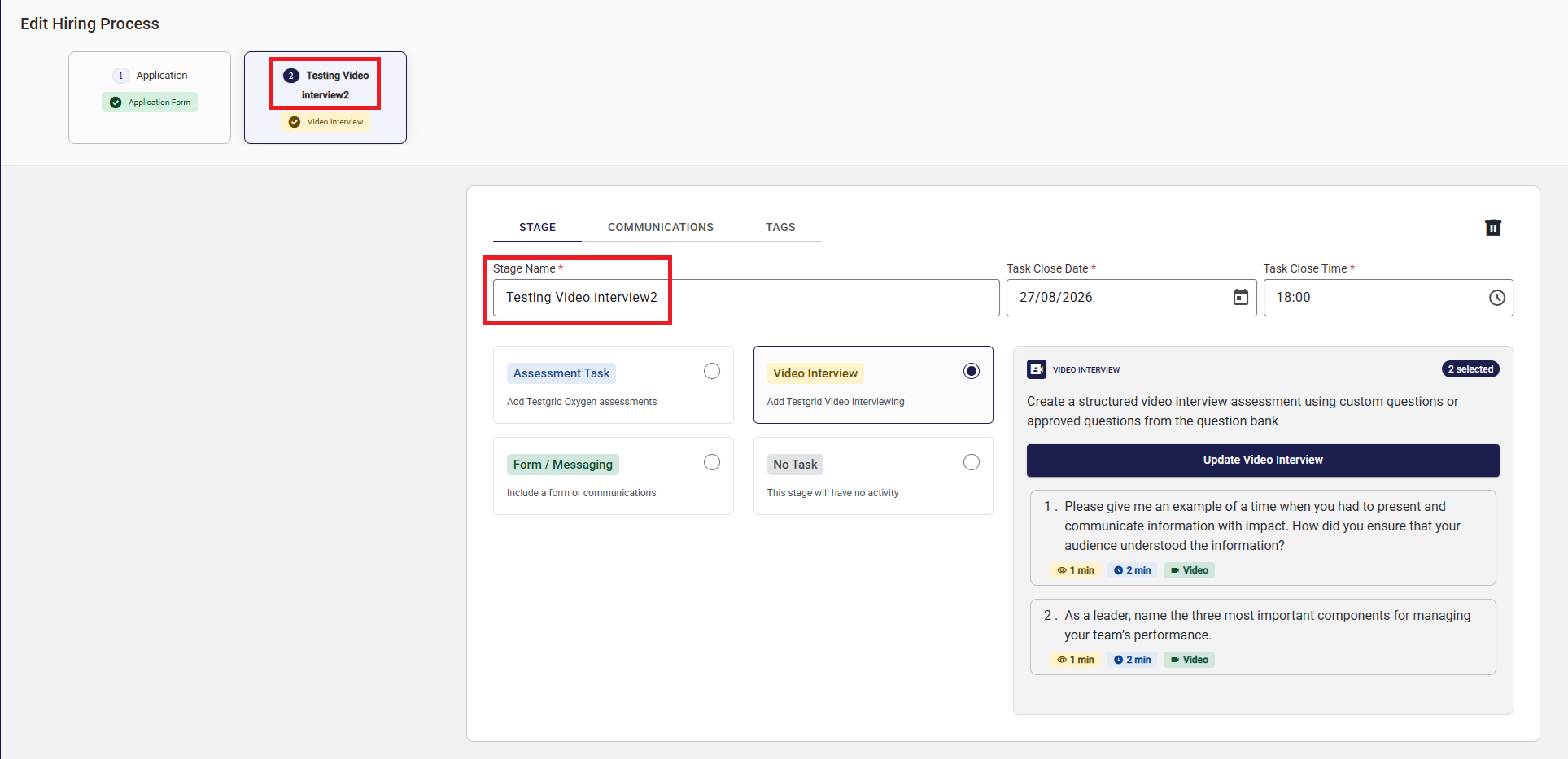Click the video camera icon beside VIDEO INTERVIEW

1037,369
